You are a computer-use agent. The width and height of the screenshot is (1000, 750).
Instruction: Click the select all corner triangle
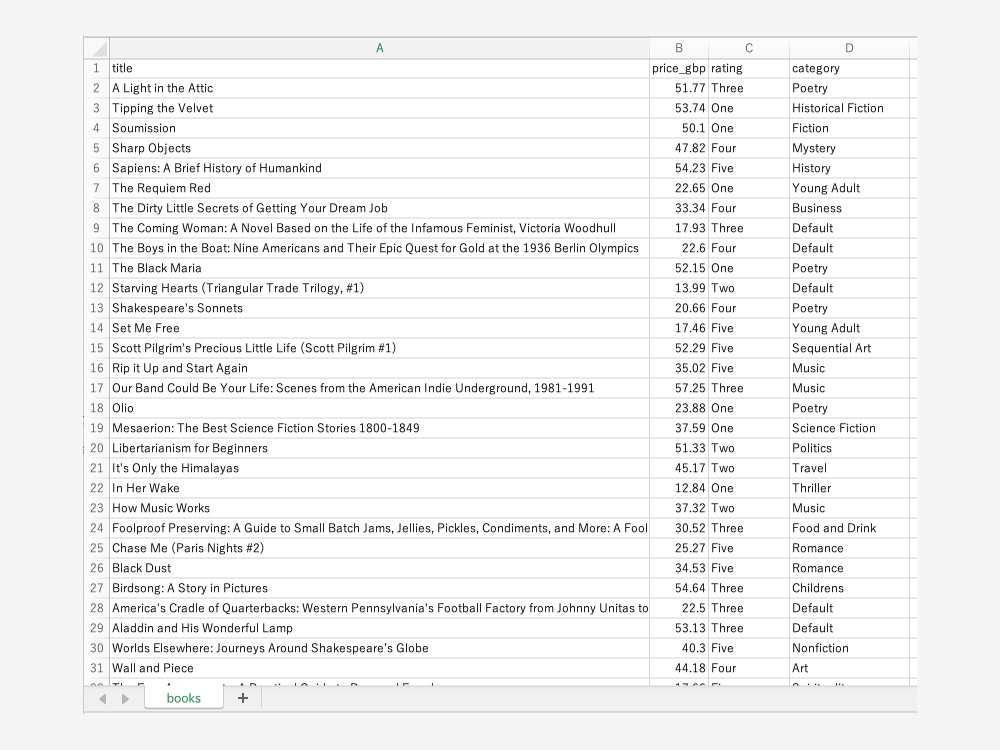tap(99, 48)
